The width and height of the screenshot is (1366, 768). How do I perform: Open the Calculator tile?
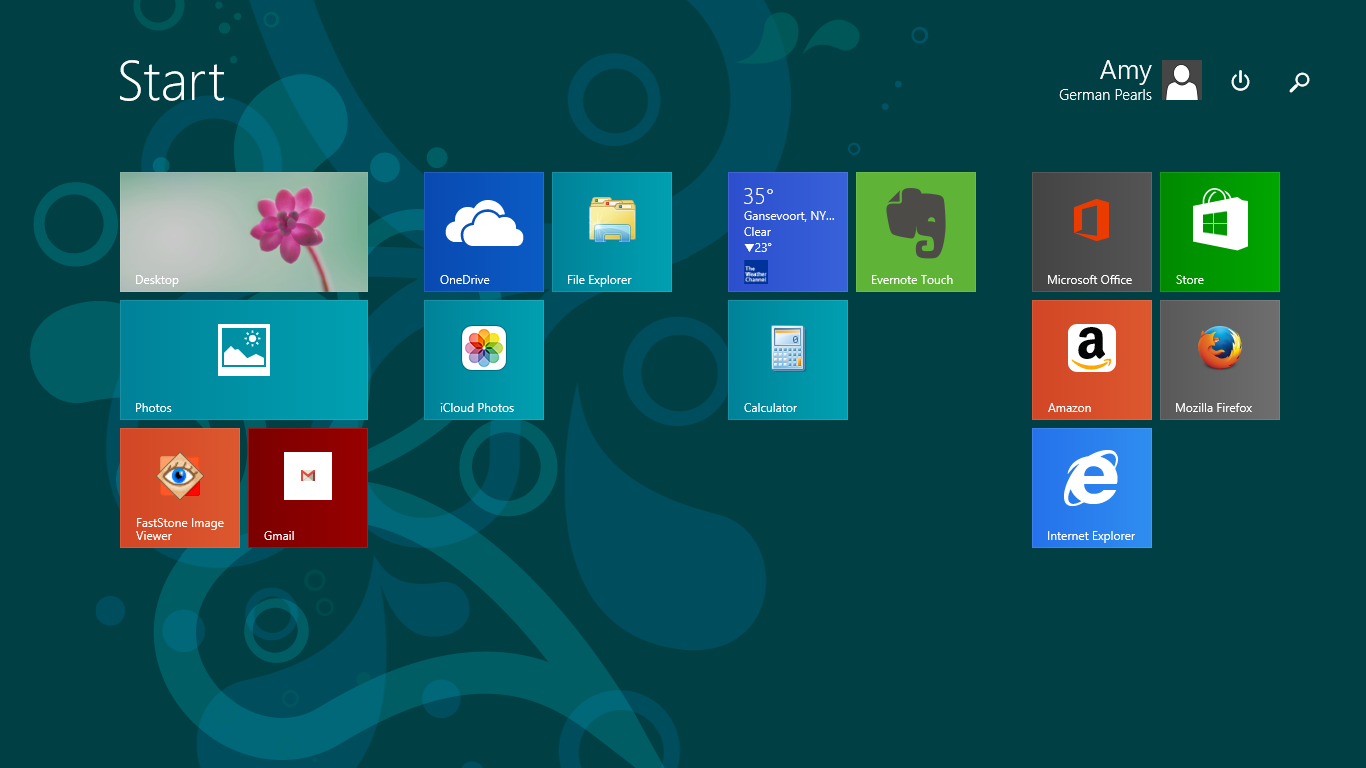pyautogui.click(x=788, y=360)
